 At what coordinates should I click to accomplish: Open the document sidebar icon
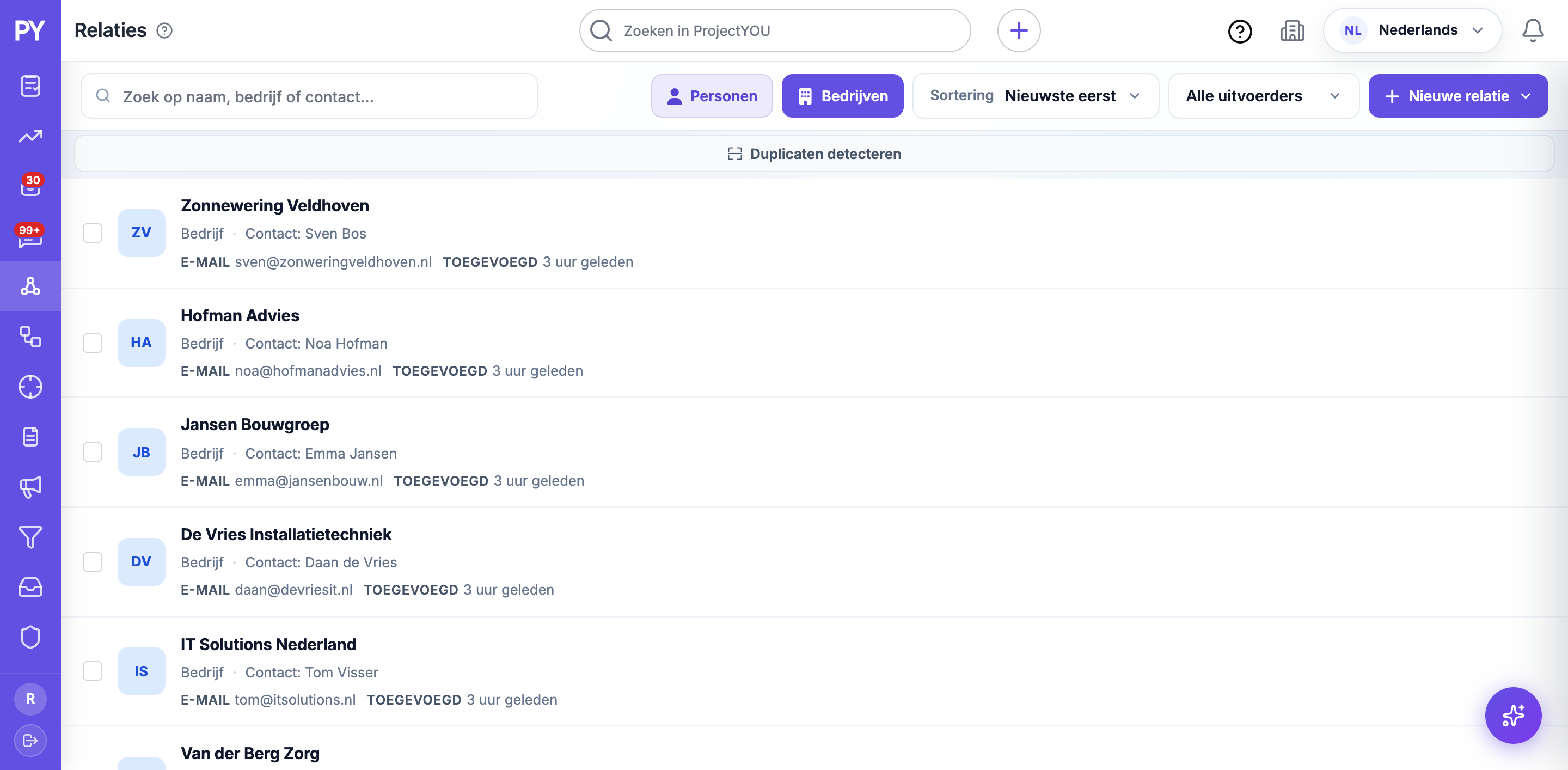(30, 436)
